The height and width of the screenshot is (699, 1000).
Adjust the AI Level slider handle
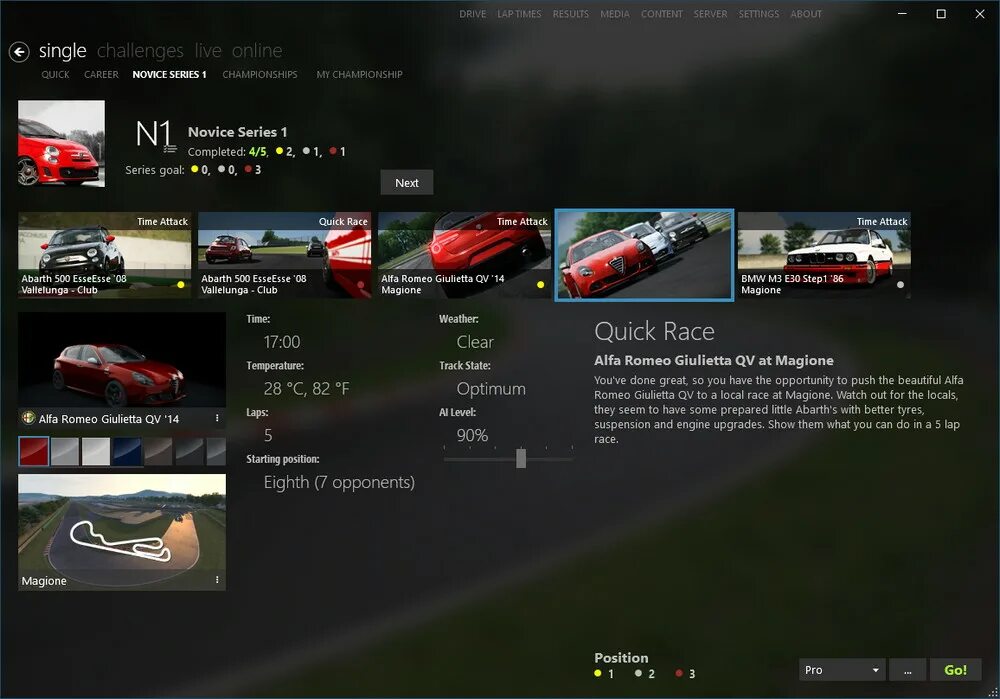pos(521,458)
